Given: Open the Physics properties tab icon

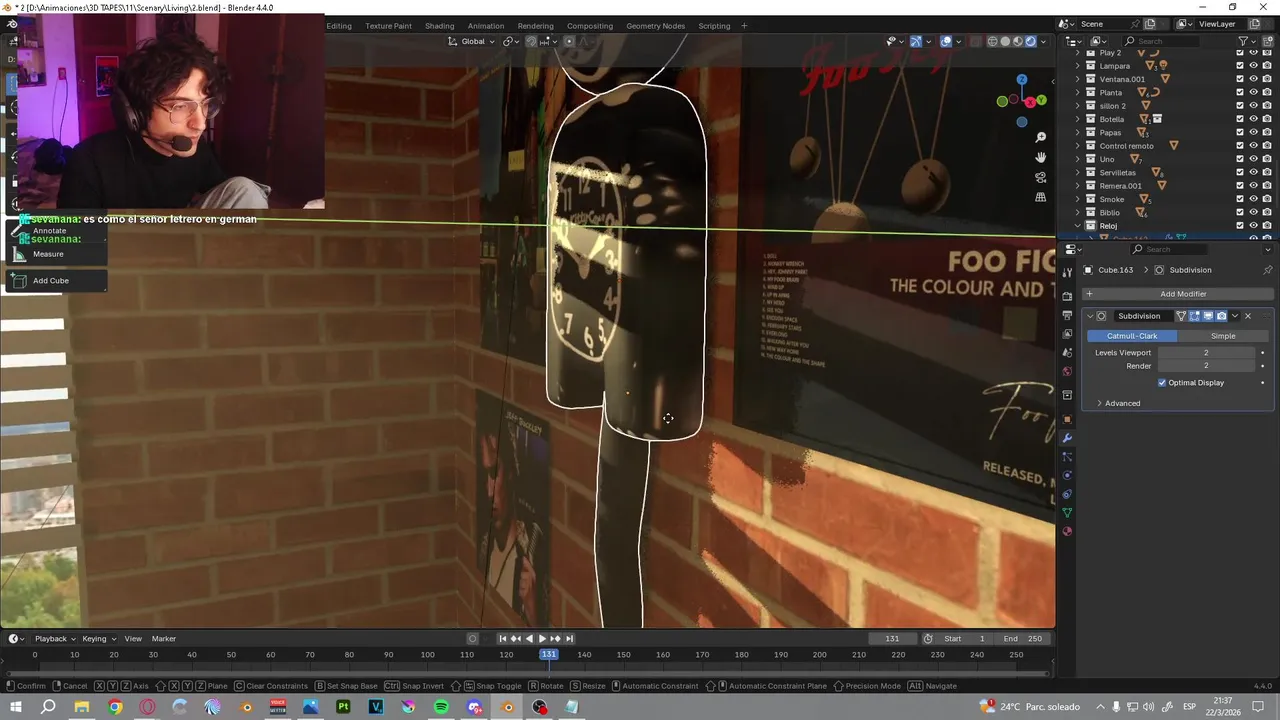Looking at the screenshot, I should 1067,475.
